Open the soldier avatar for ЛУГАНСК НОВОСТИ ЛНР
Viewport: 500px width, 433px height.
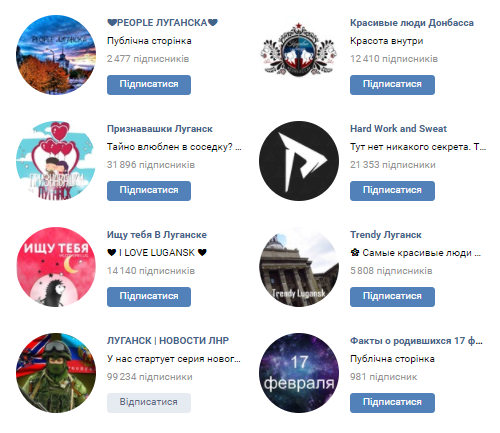(x=56, y=373)
